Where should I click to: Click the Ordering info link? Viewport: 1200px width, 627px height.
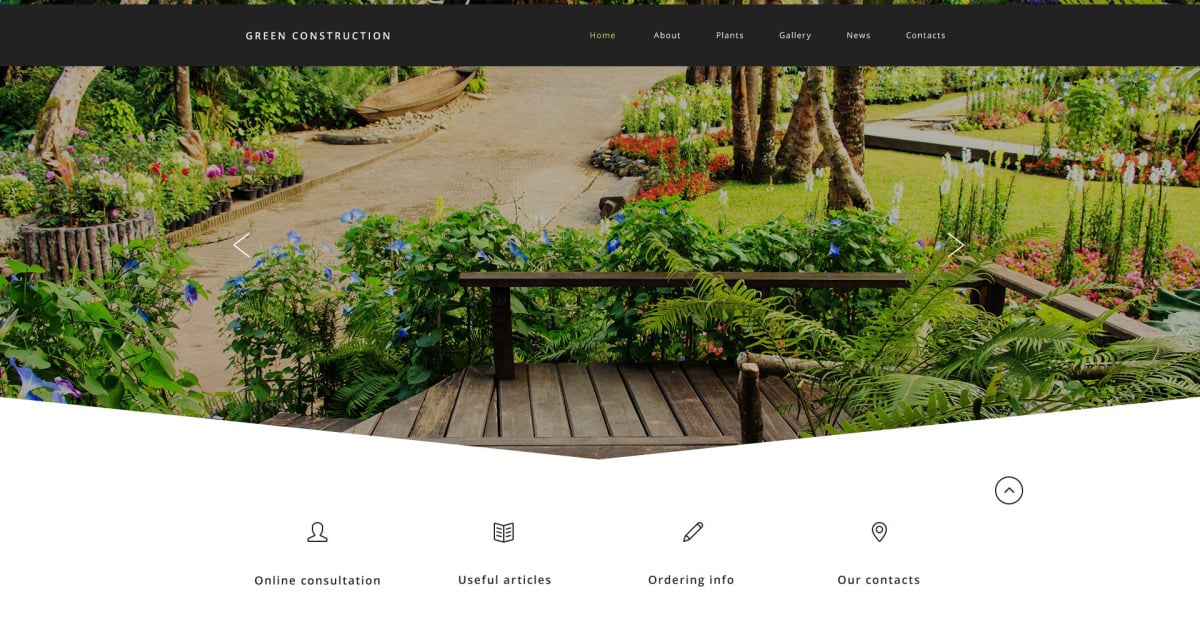click(691, 580)
